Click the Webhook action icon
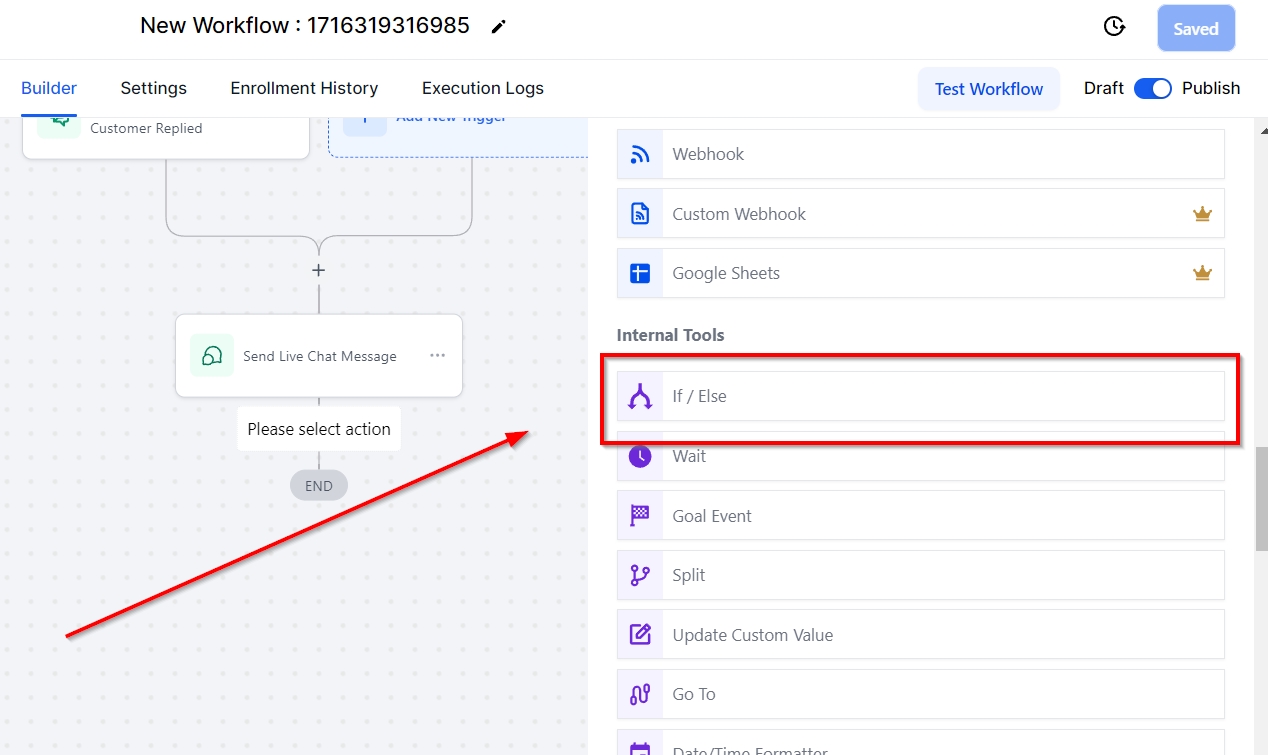Screen dimensions: 1268x755 tap(640, 154)
